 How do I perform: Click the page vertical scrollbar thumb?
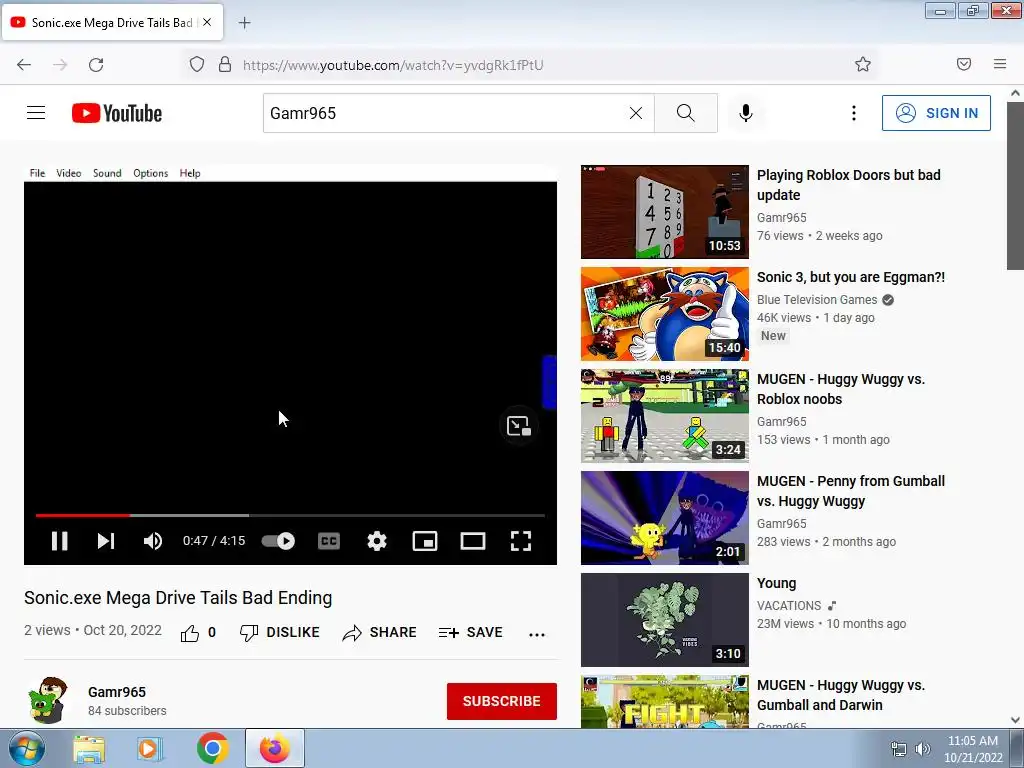point(1015,186)
